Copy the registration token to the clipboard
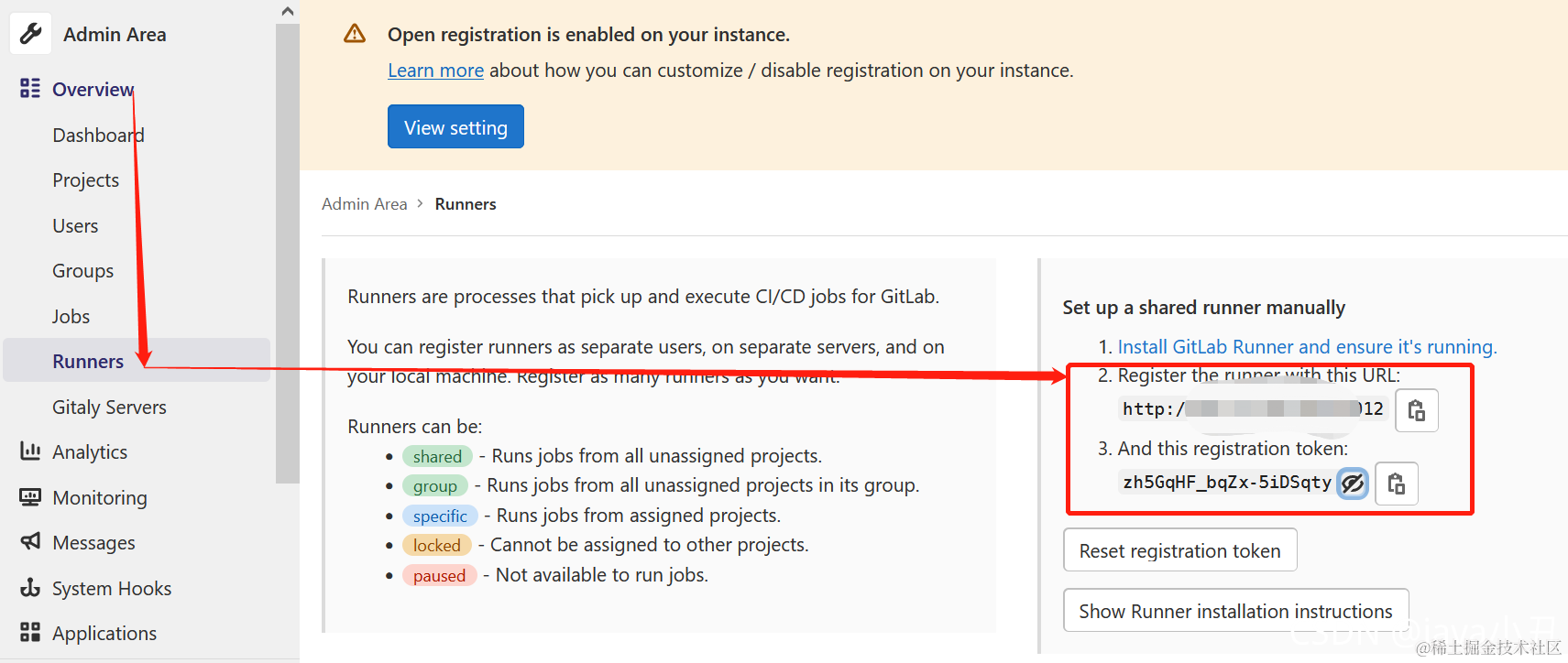This screenshot has width=1568, height=663. click(1396, 484)
